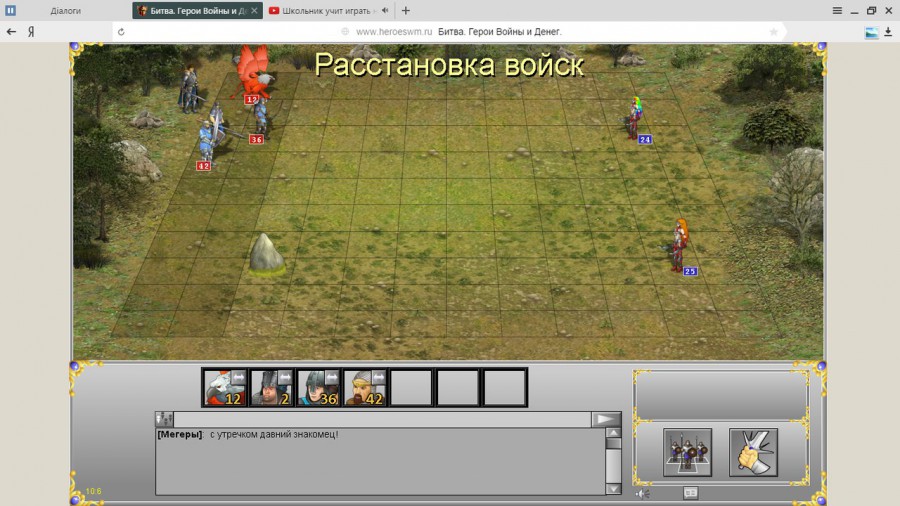This screenshot has width=900, height=506.
Task: Switch to the Діалоги browser tab
Action: point(66,11)
